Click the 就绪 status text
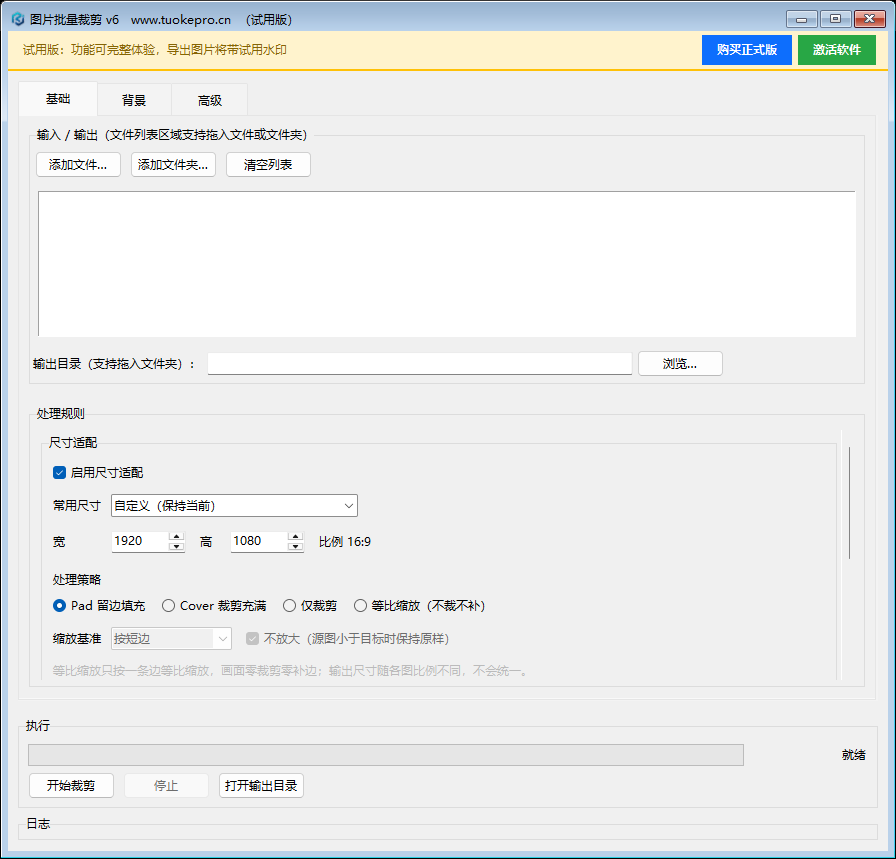This screenshot has width=896, height=859. tap(854, 755)
